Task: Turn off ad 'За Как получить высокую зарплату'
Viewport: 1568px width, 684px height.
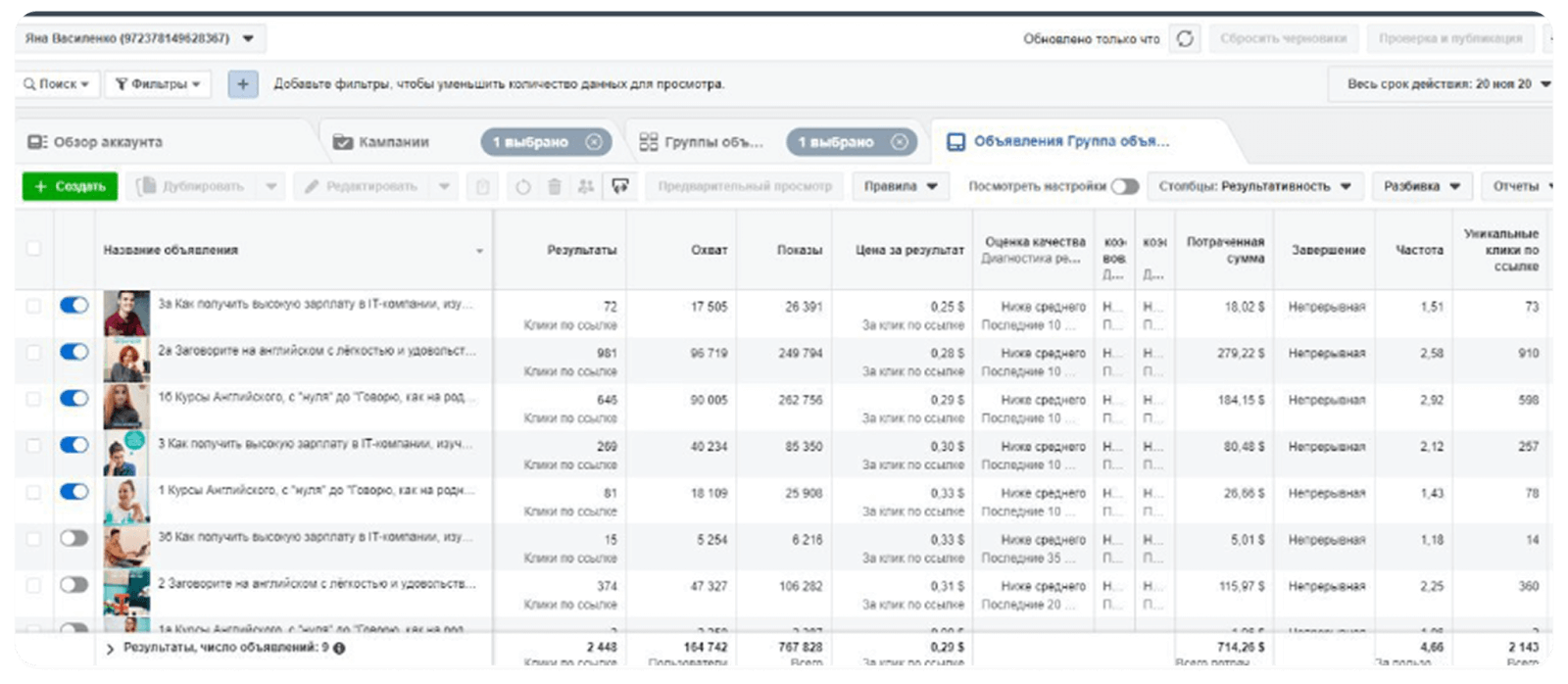Action: click(x=73, y=306)
